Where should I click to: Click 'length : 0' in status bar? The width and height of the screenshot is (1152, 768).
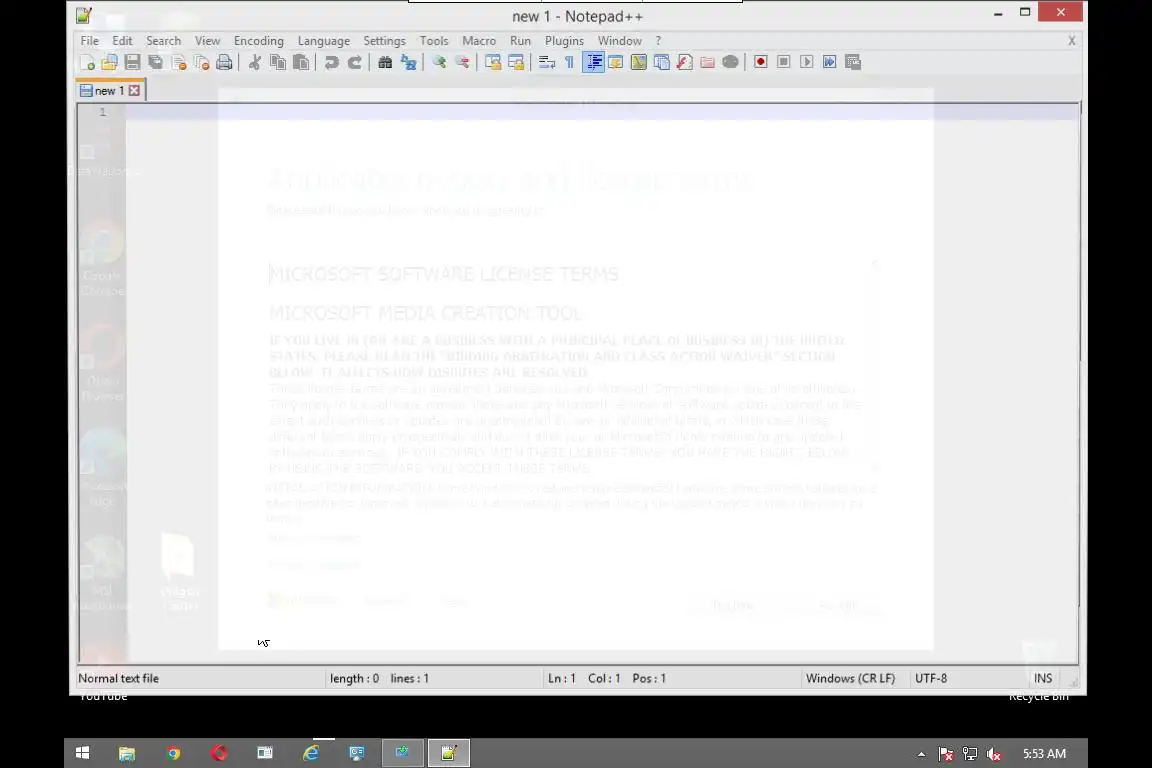[x=354, y=678]
